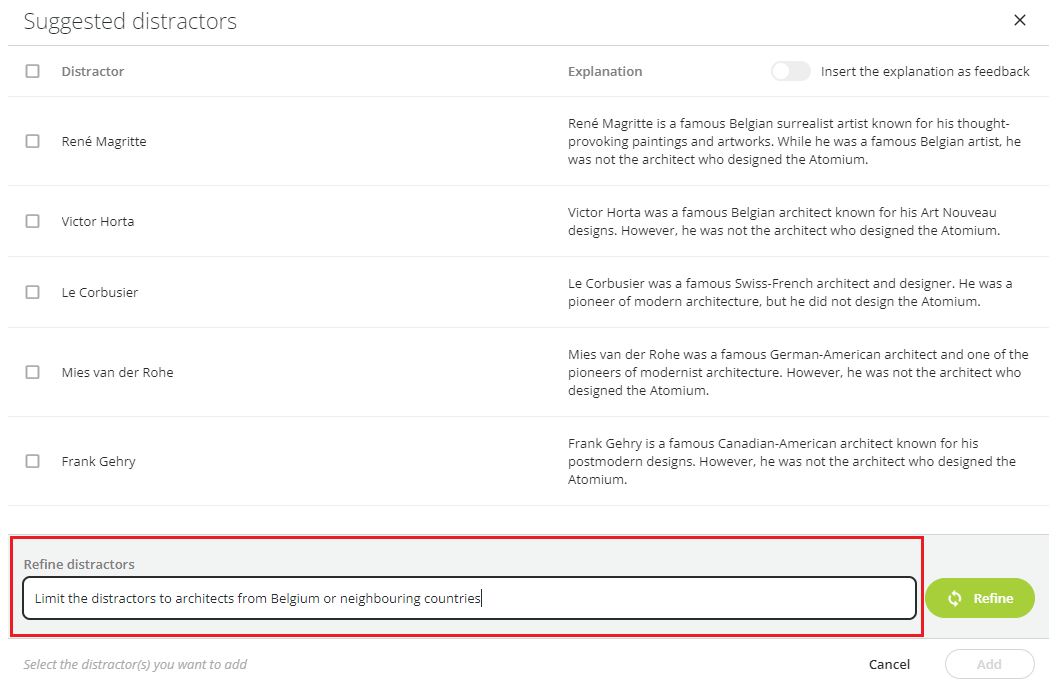Enable Insert the explanation as feedback toggle
The height and width of the screenshot is (686, 1049).
coord(790,71)
